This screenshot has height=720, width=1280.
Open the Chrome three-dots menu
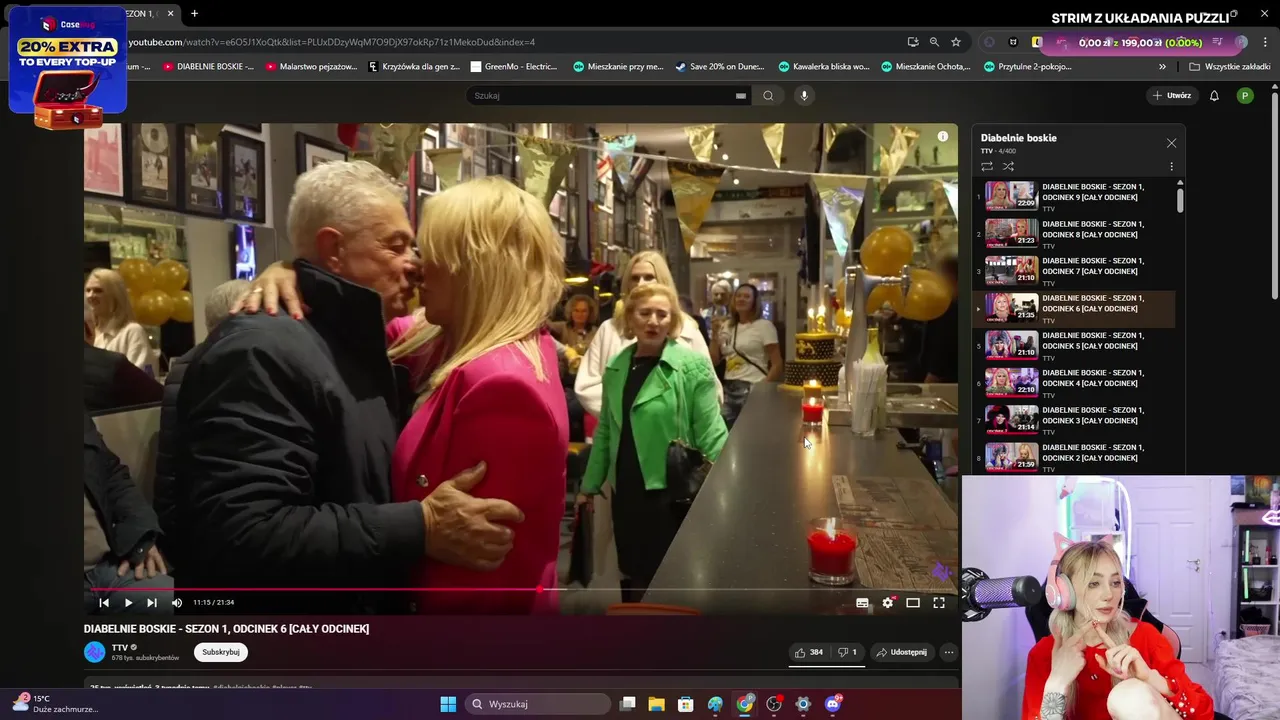[x=1263, y=42]
